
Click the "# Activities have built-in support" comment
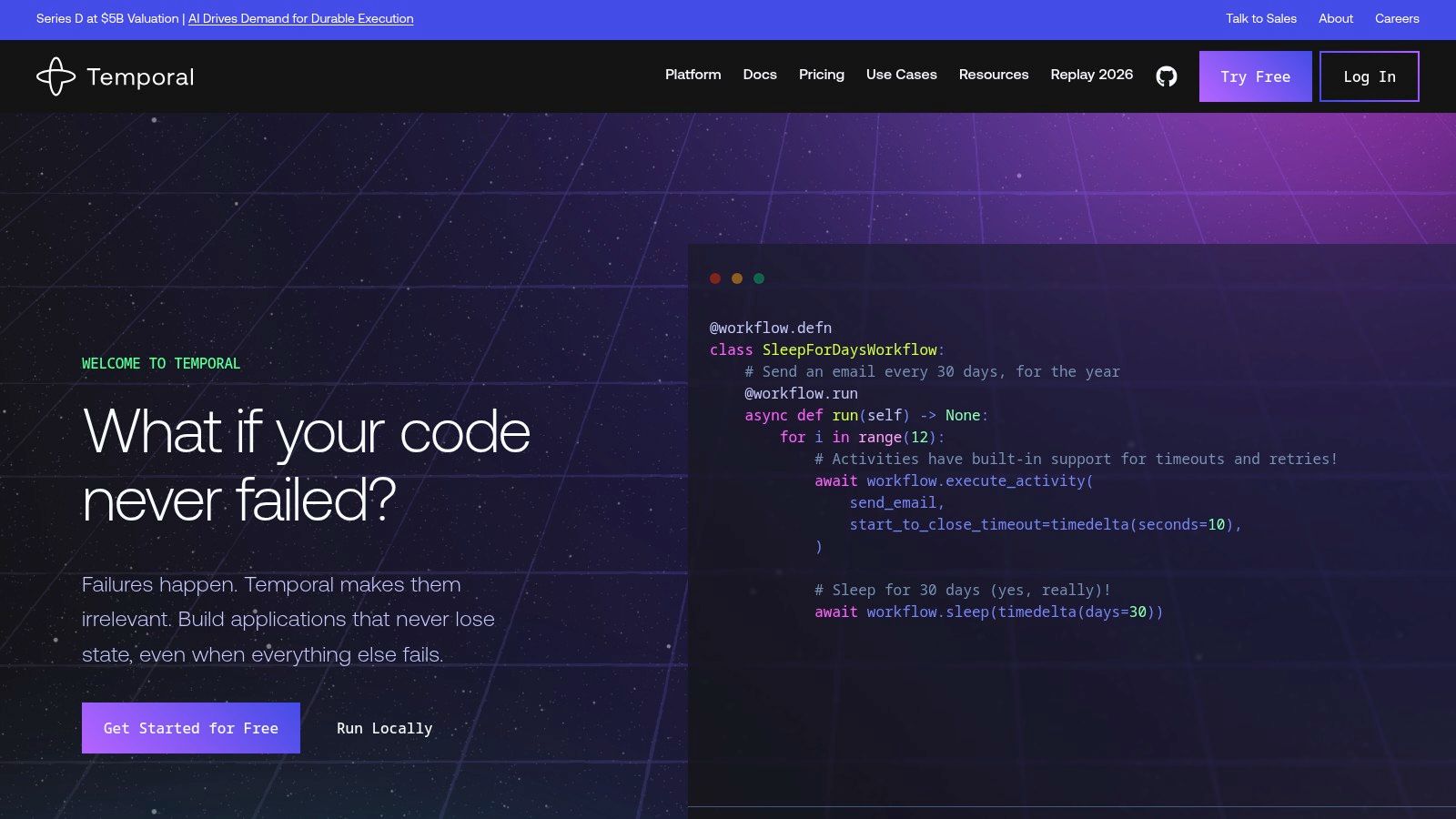(x=1077, y=459)
